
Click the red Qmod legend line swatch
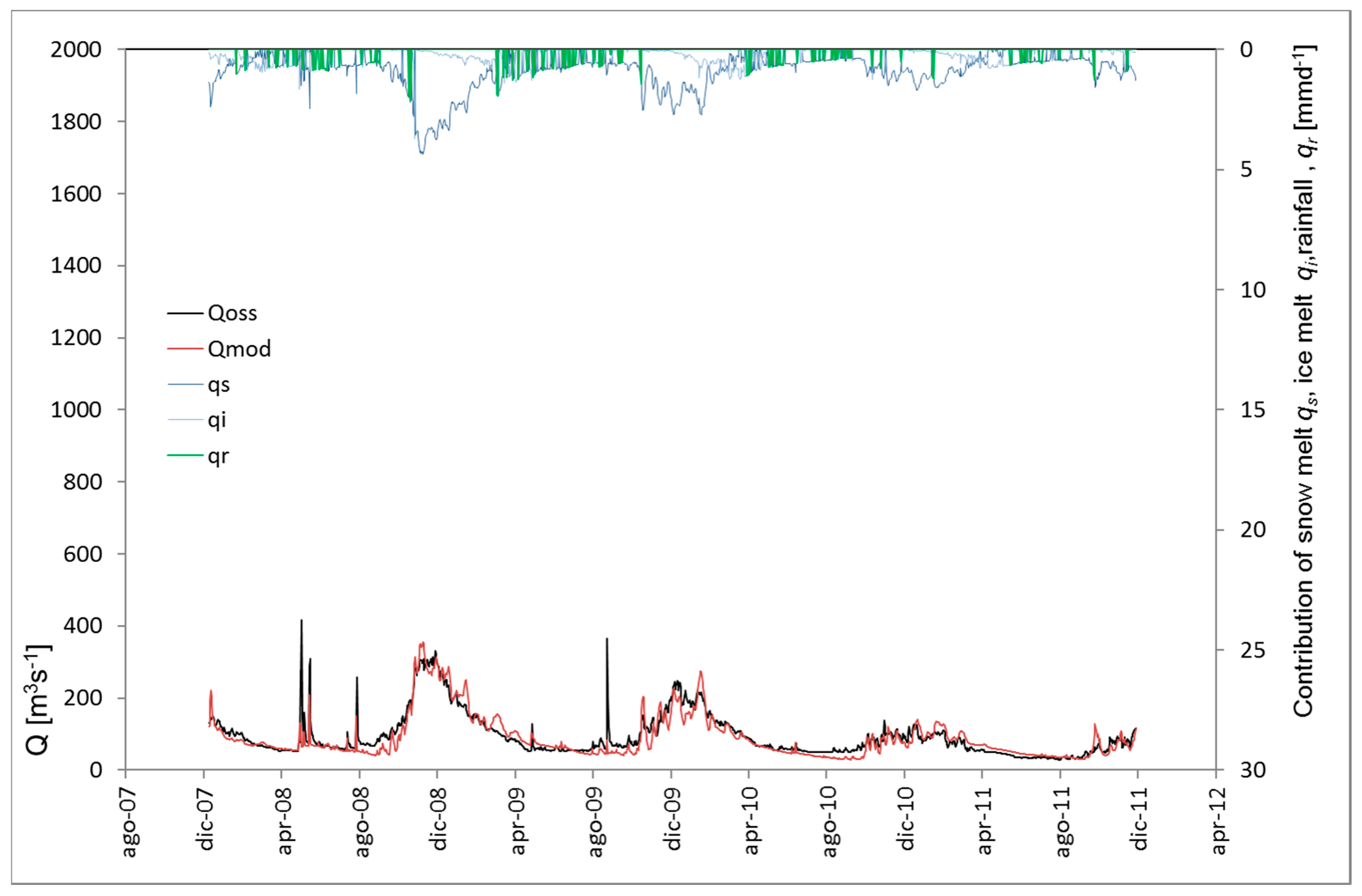pyautogui.click(x=185, y=348)
